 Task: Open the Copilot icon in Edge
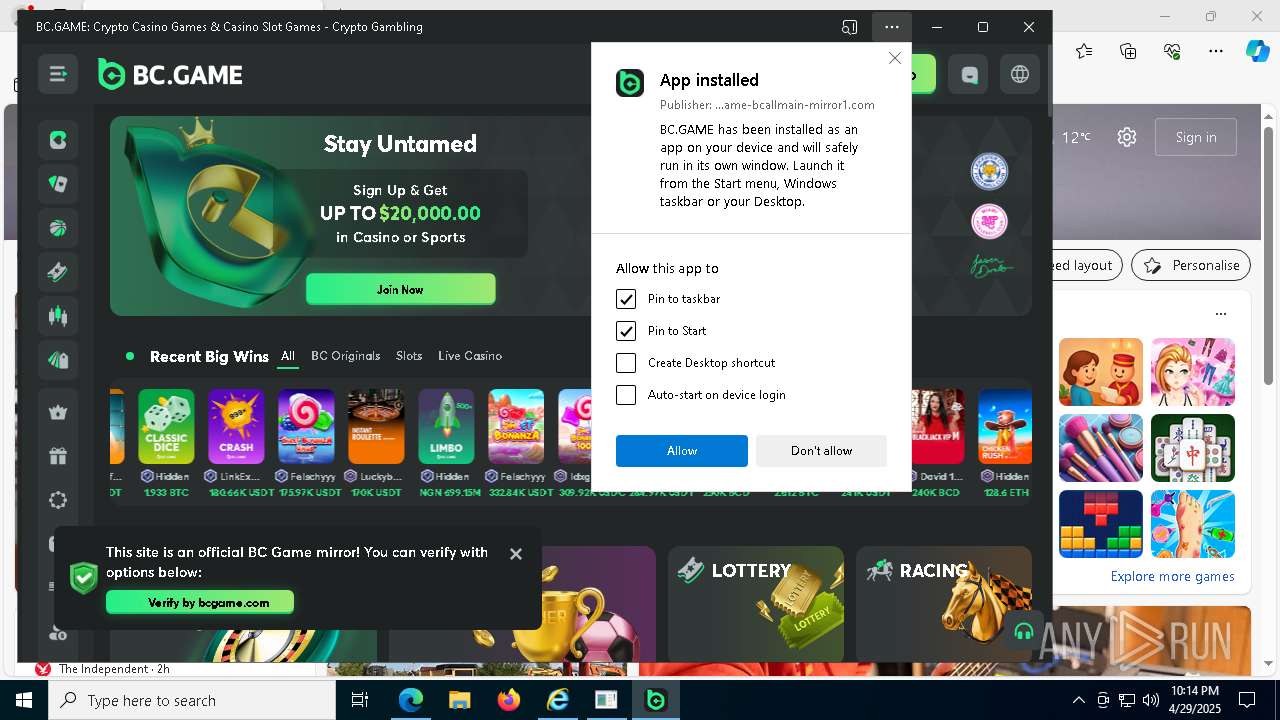(1257, 51)
